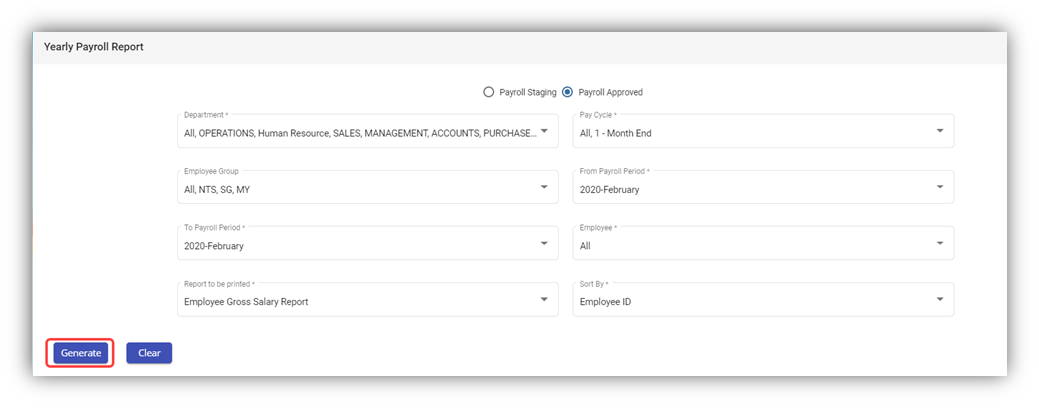Select the Payroll Staging radio button

[488, 92]
